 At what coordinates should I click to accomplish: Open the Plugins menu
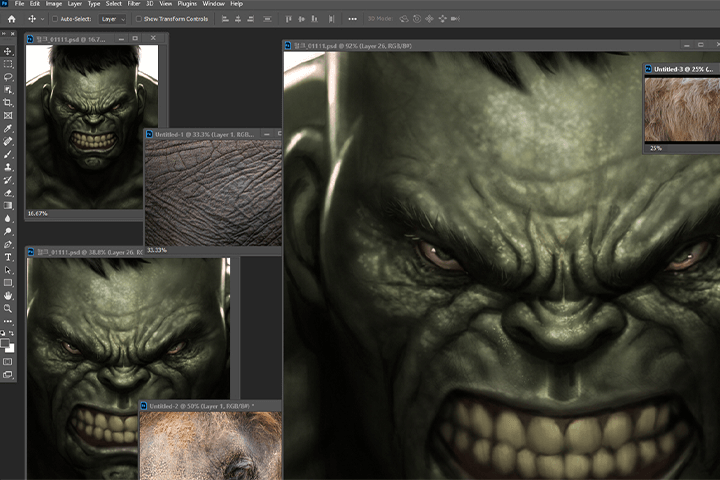pyautogui.click(x=187, y=4)
